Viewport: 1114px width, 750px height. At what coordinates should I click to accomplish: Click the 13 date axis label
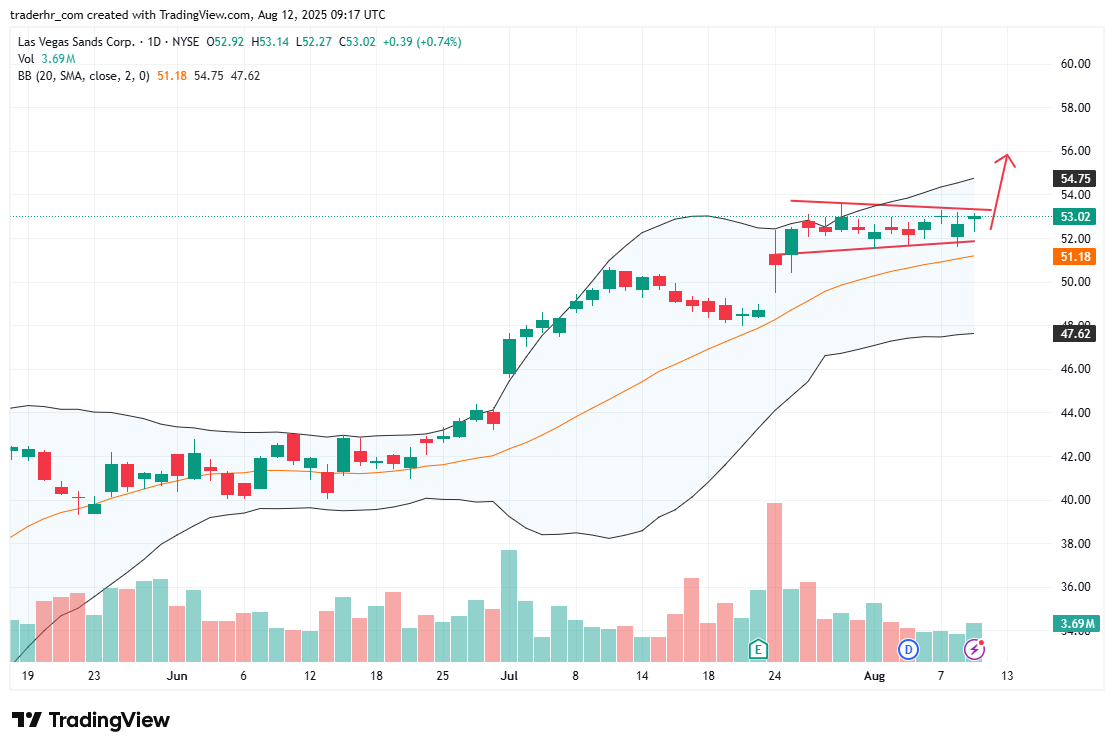(x=1007, y=676)
